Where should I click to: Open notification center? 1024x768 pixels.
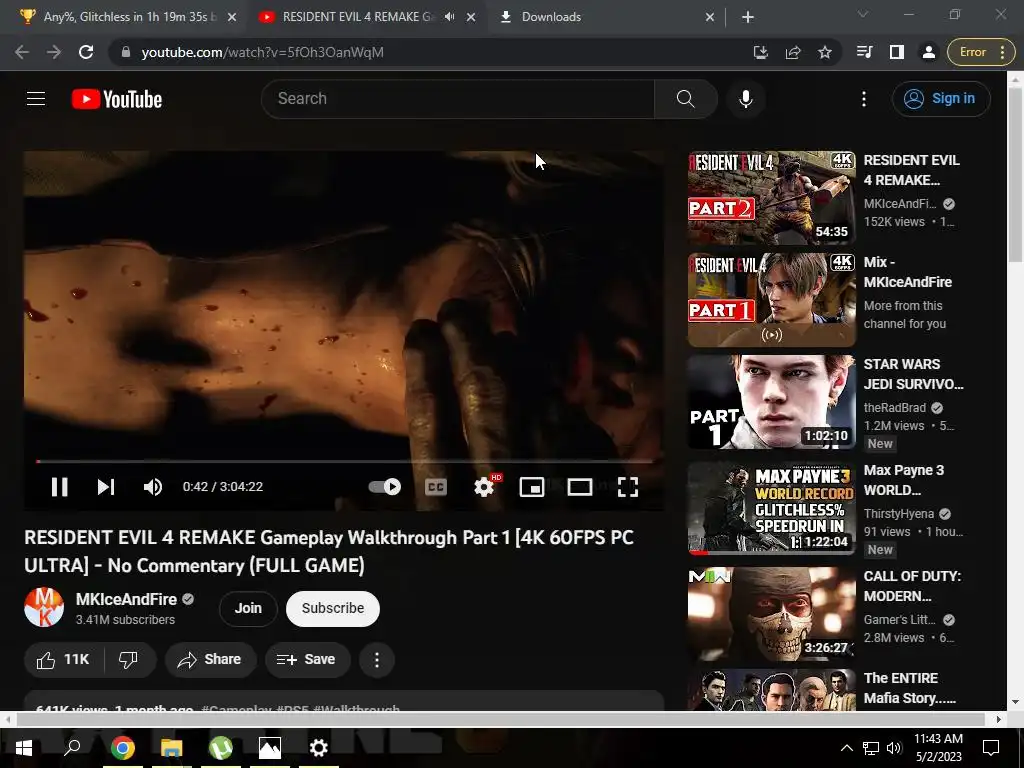coord(991,748)
